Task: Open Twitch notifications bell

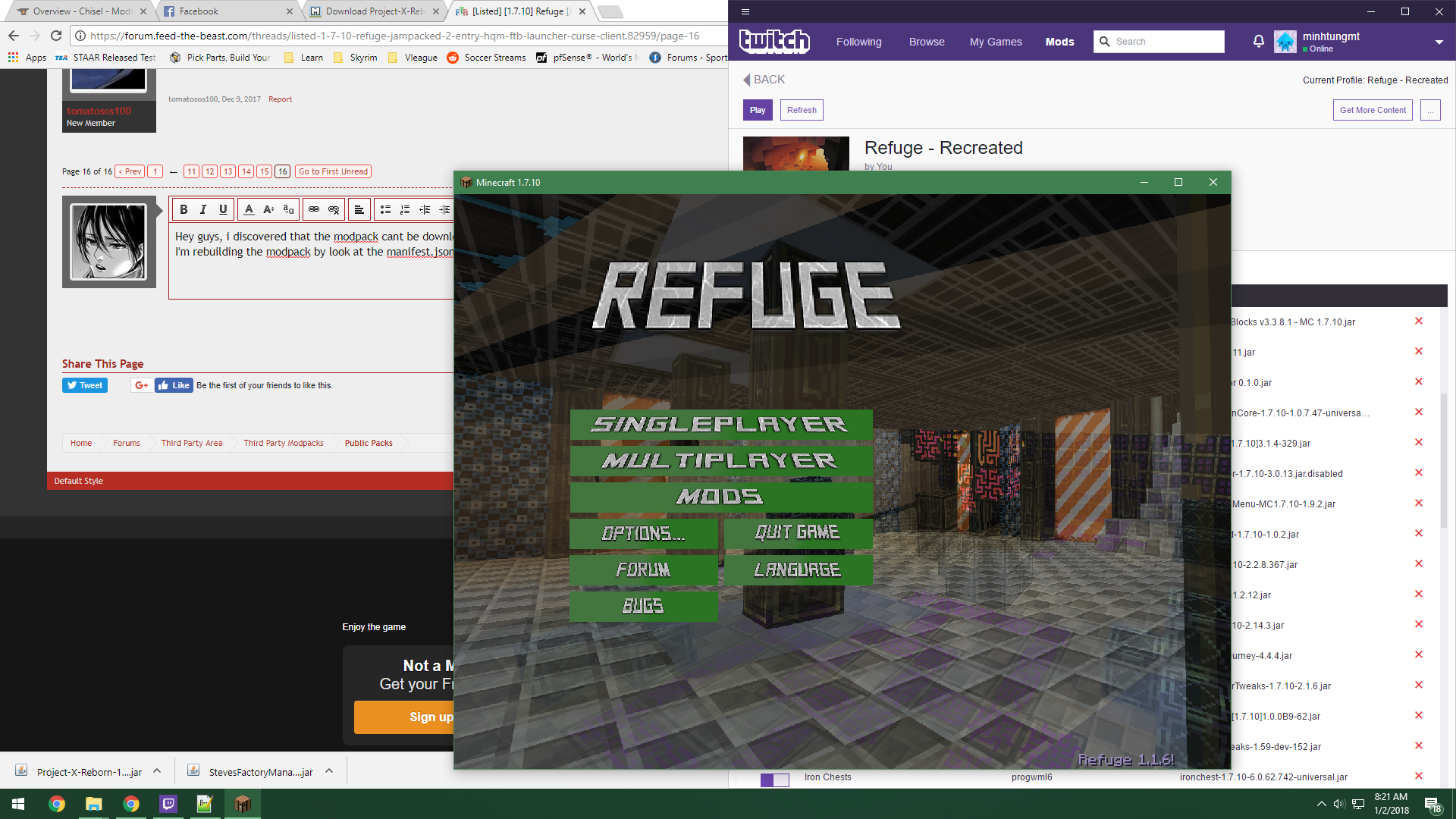Action: click(x=1259, y=42)
